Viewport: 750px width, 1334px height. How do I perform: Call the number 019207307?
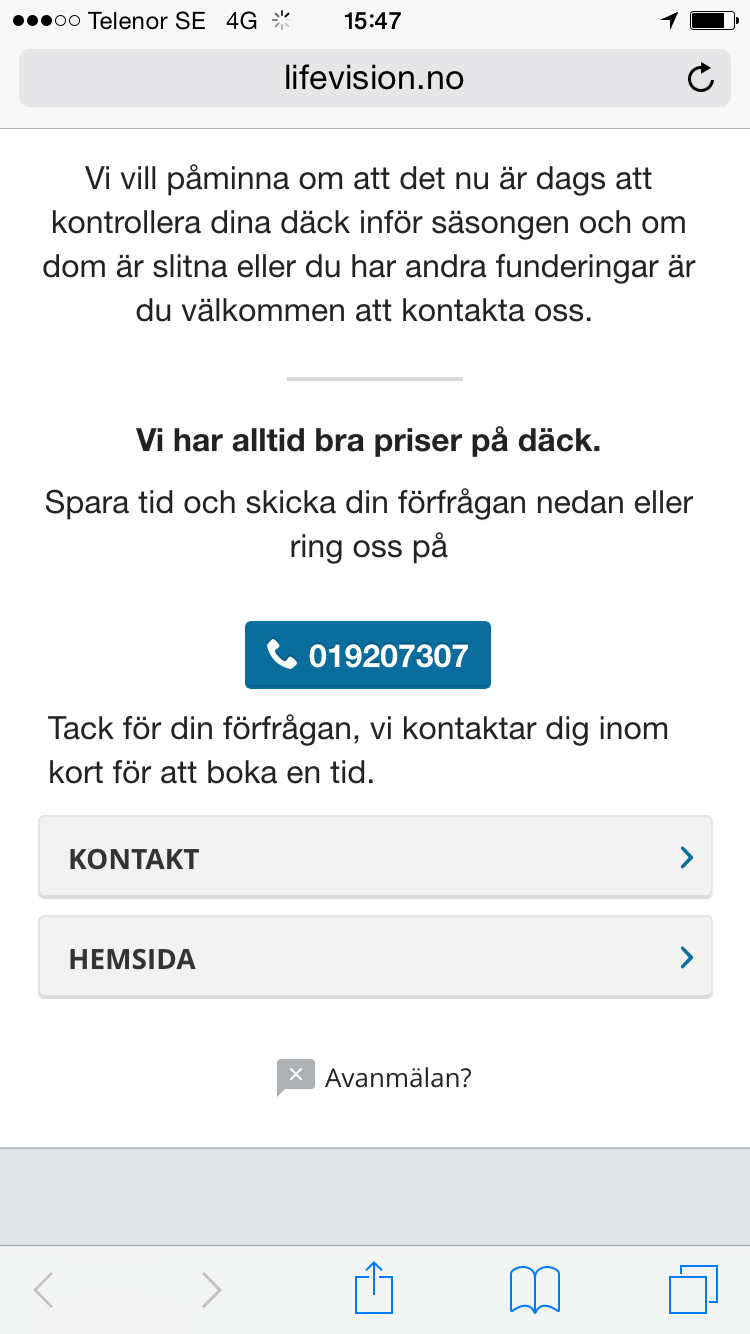368,655
